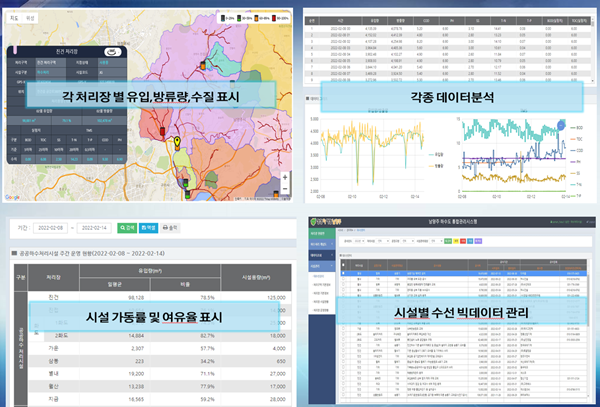Toggle the BOD series in the quality chart legend

point(576,127)
